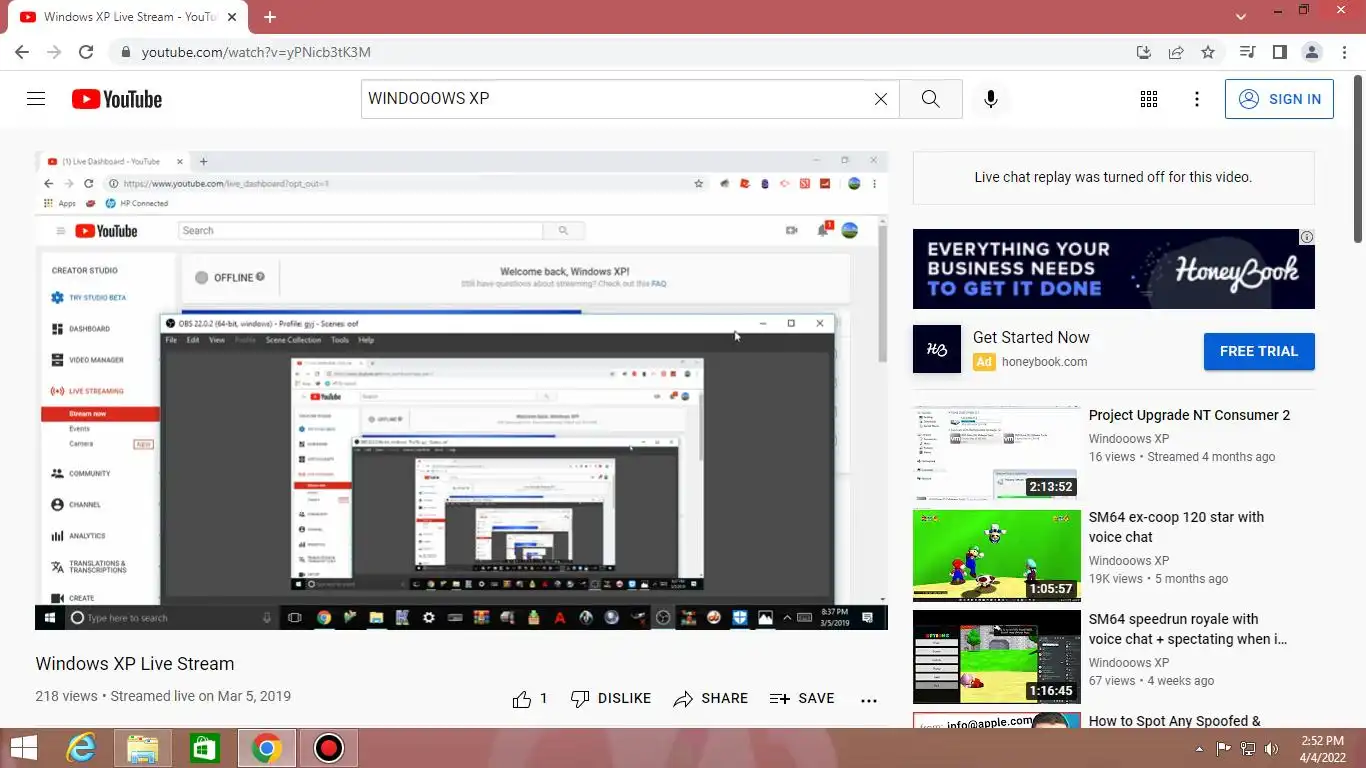This screenshot has width=1366, height=768.
Task: Open the Chrome profile avatar
Action: point(1312,52)
